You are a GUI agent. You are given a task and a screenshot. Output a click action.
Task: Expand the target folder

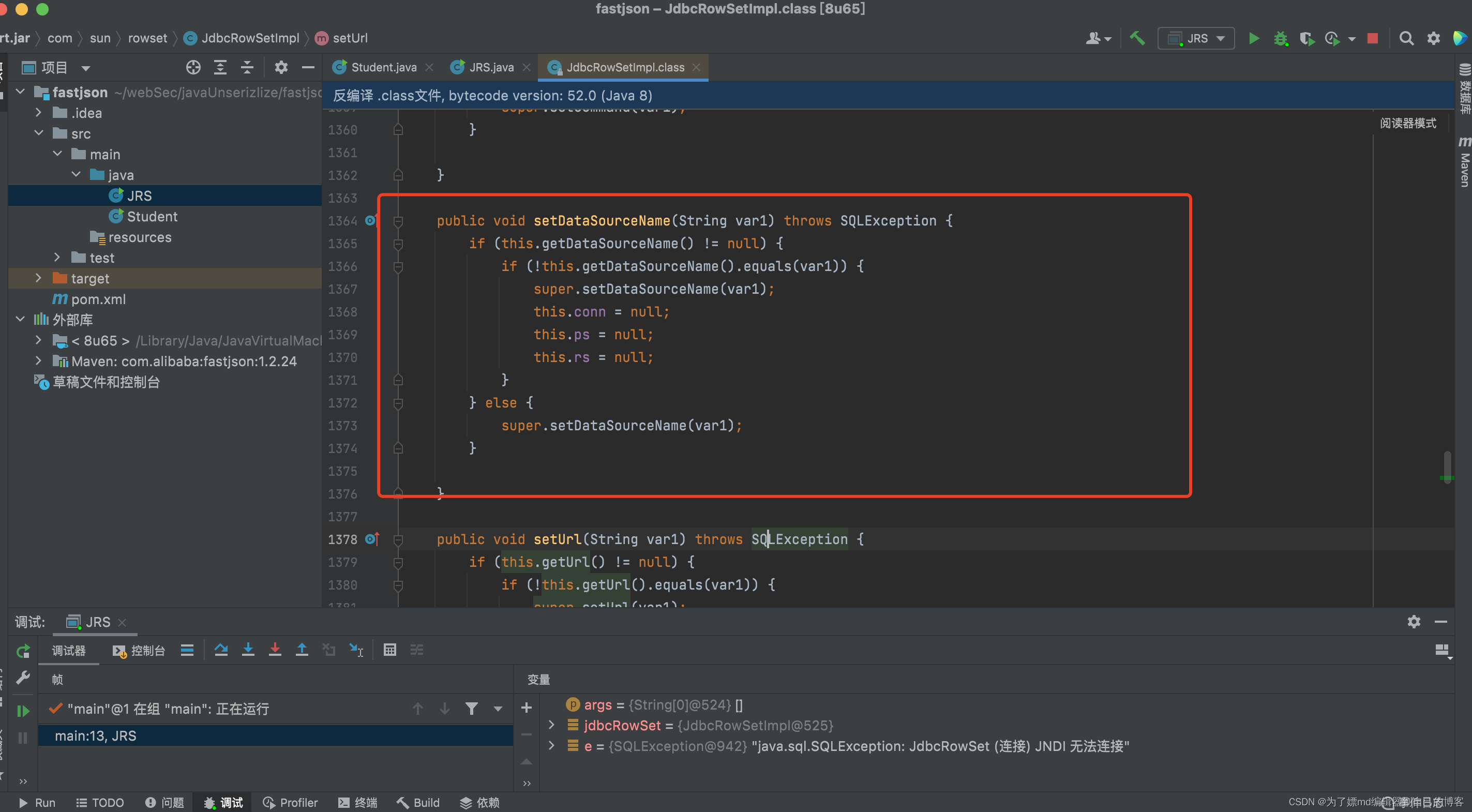click(x=38, y=278)
